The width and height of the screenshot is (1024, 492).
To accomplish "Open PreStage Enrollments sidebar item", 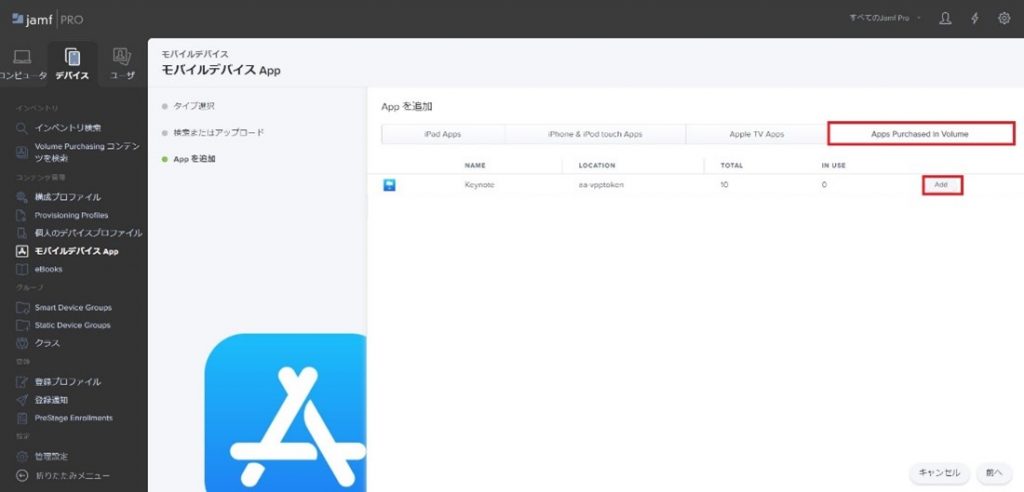I will point(74,418).
